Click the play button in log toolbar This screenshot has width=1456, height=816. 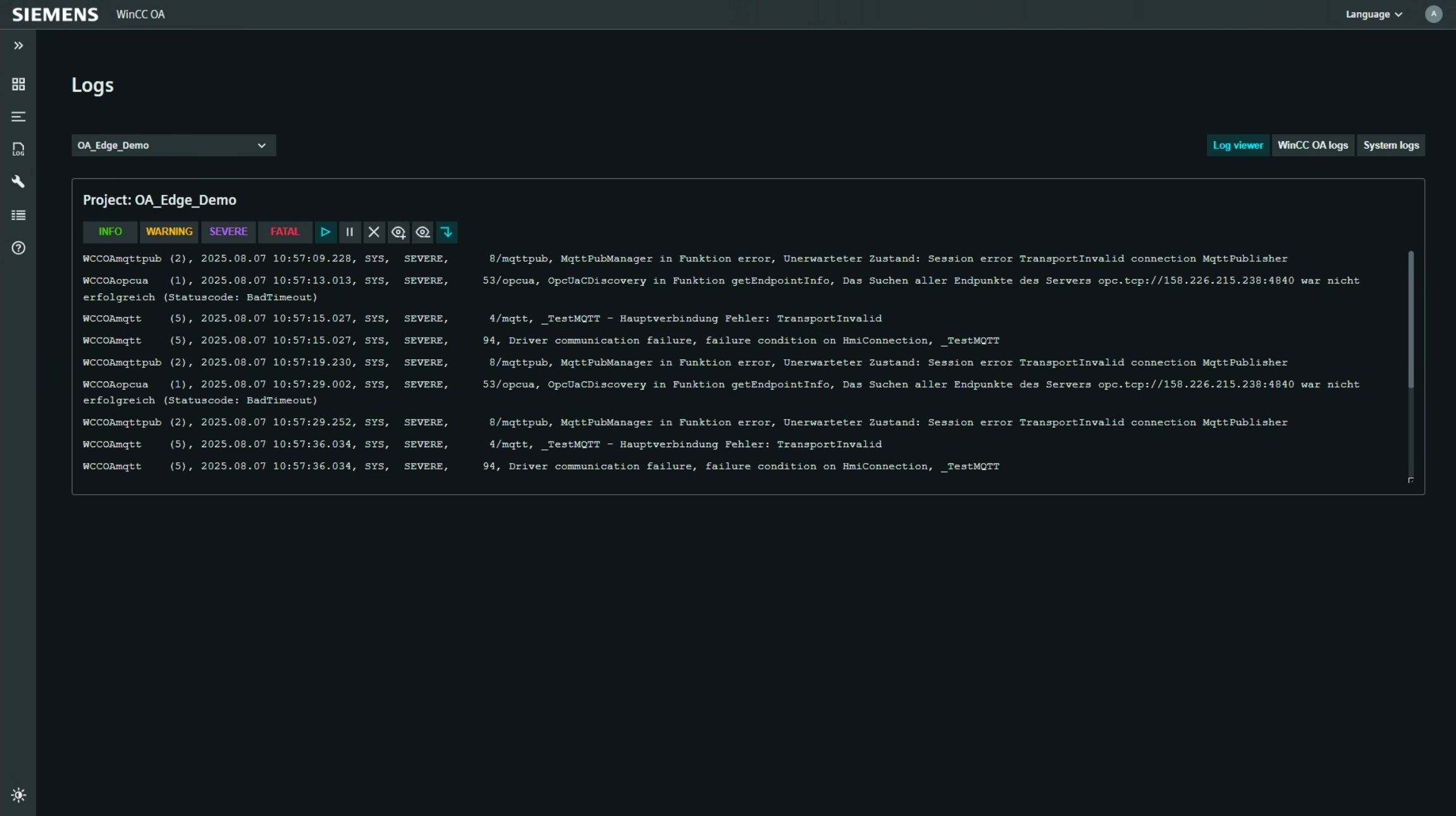[x=325, y=232]
